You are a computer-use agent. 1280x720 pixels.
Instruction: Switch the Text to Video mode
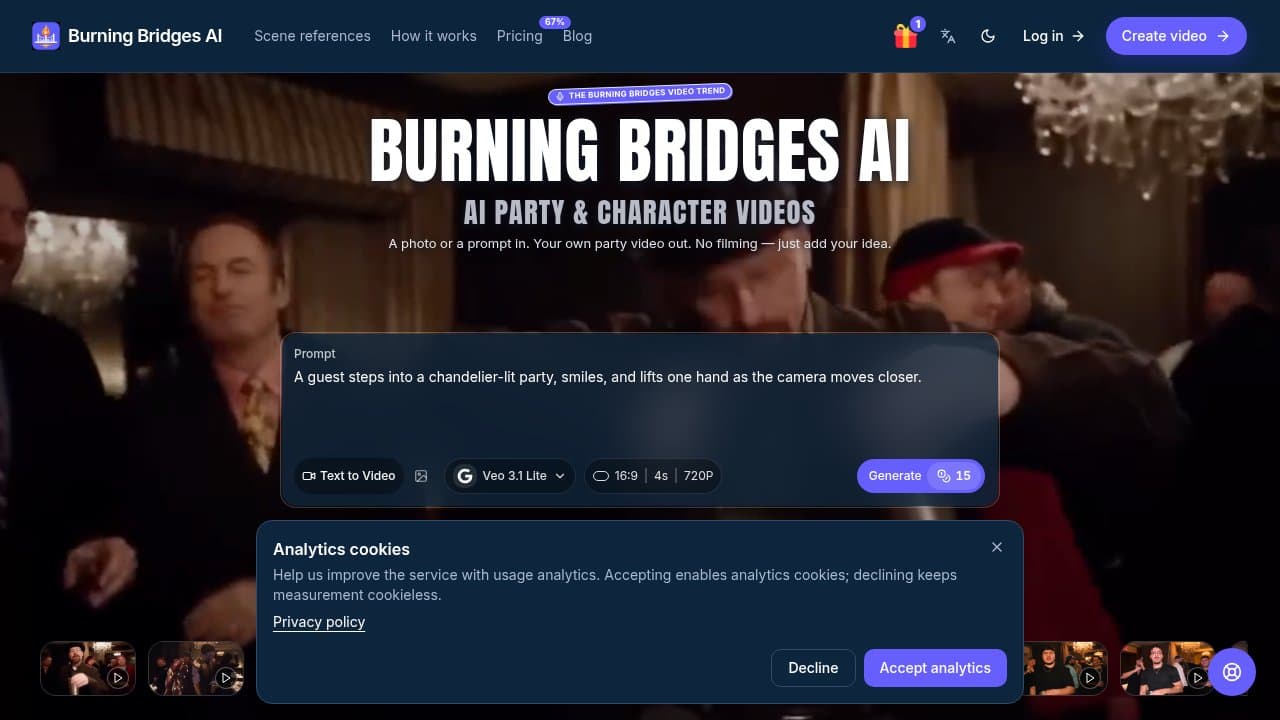349,476
